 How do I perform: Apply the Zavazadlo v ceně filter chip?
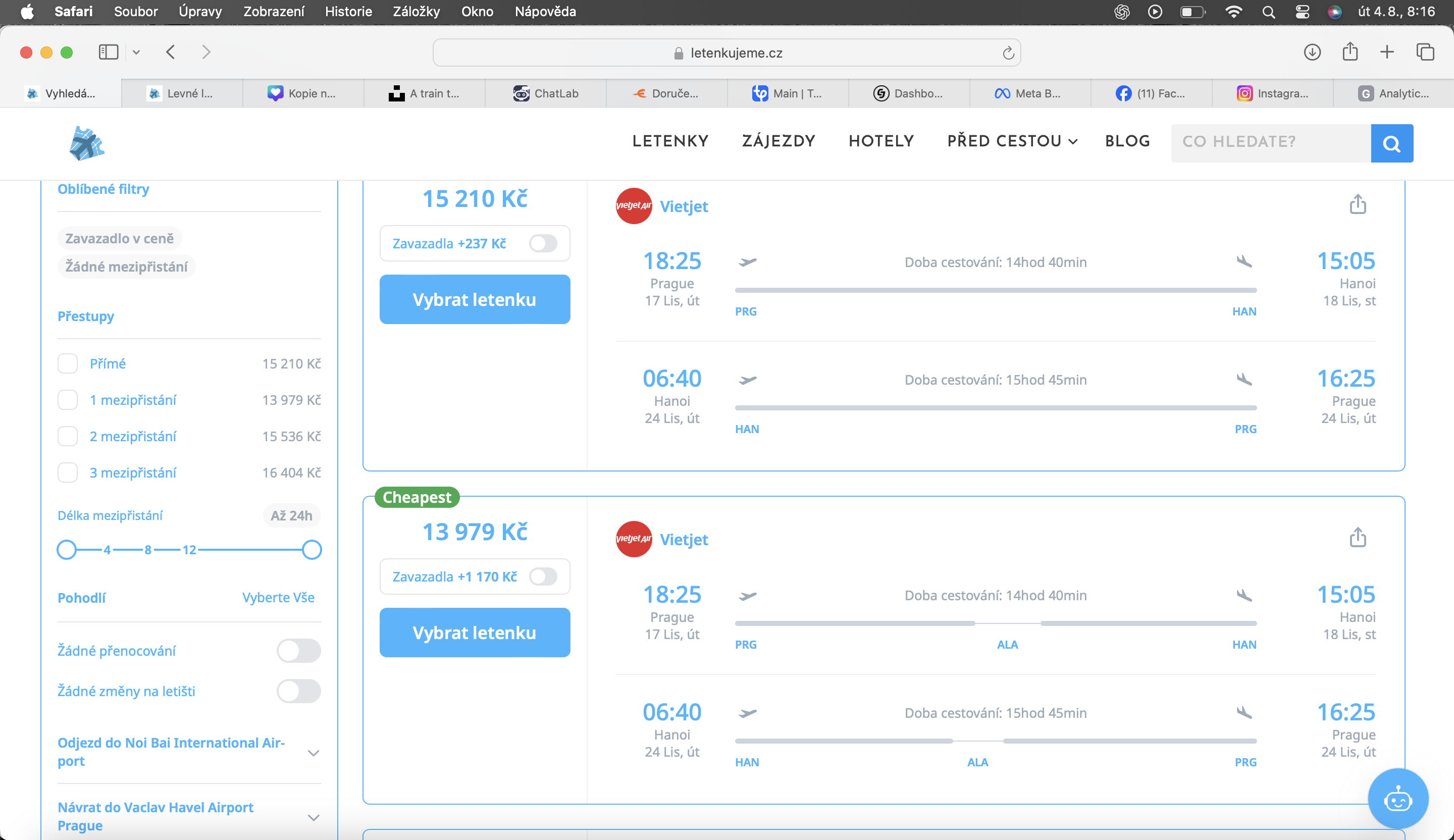[x=120, y=238]
